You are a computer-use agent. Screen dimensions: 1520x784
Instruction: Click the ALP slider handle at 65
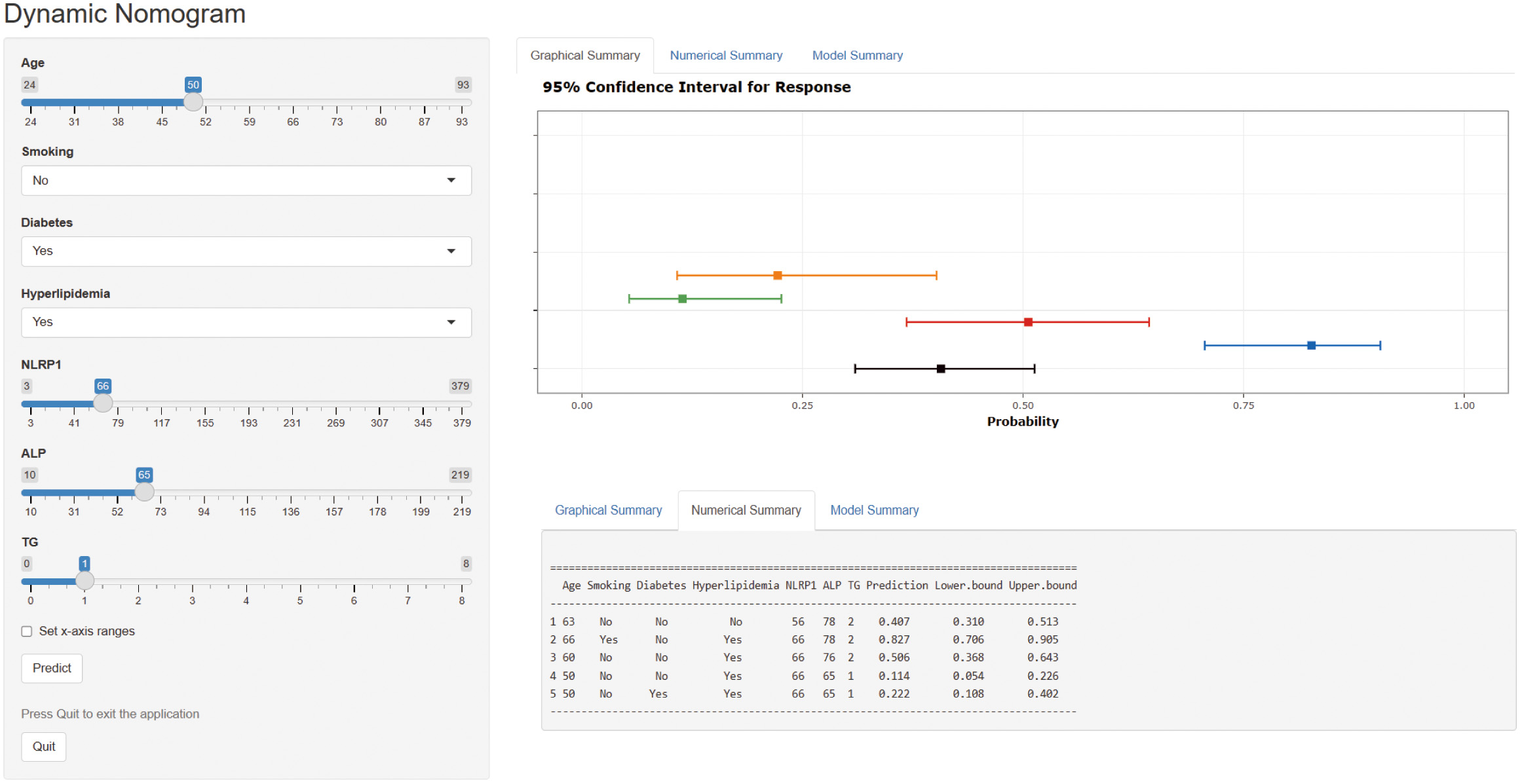pyautogui.click(x=144, y=492)
